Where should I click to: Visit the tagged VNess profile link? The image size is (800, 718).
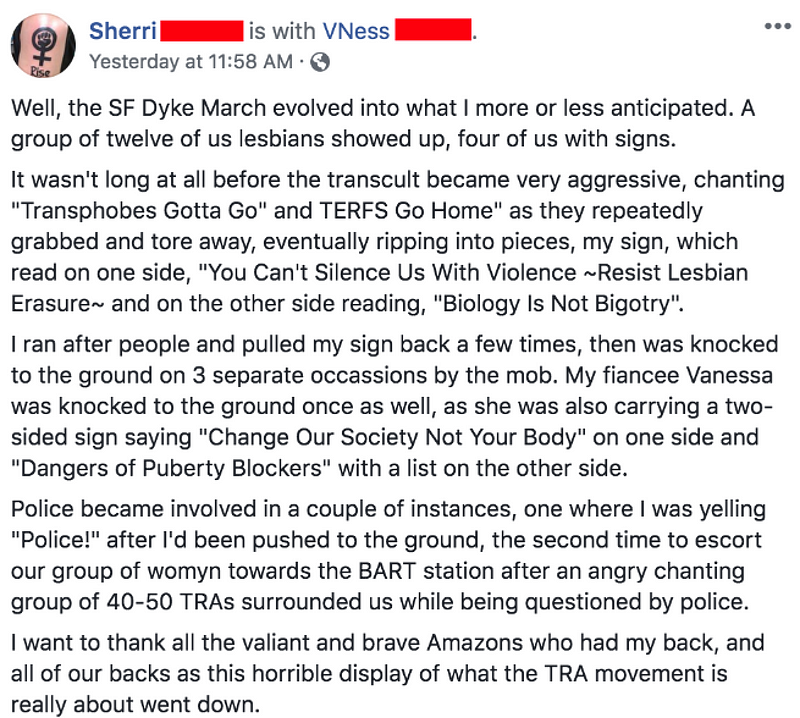click(356, 31)
